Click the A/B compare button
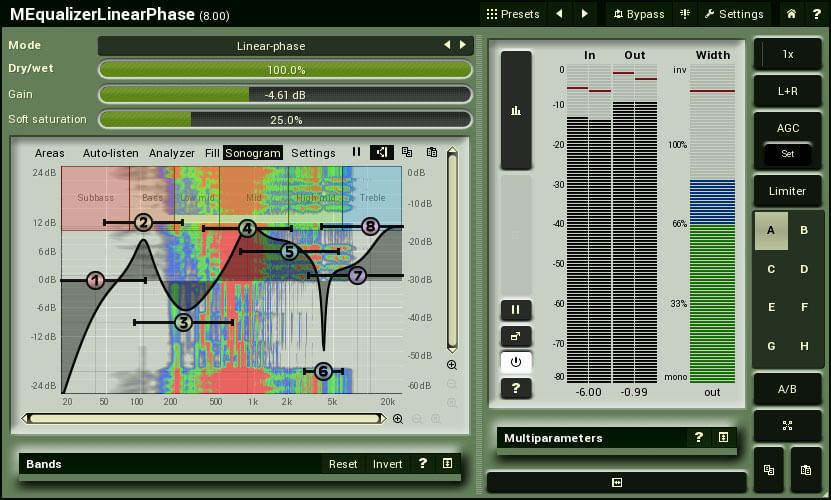The width and height of the screenshot is (831, 500). pyautogui.click(x=787, y=388)
